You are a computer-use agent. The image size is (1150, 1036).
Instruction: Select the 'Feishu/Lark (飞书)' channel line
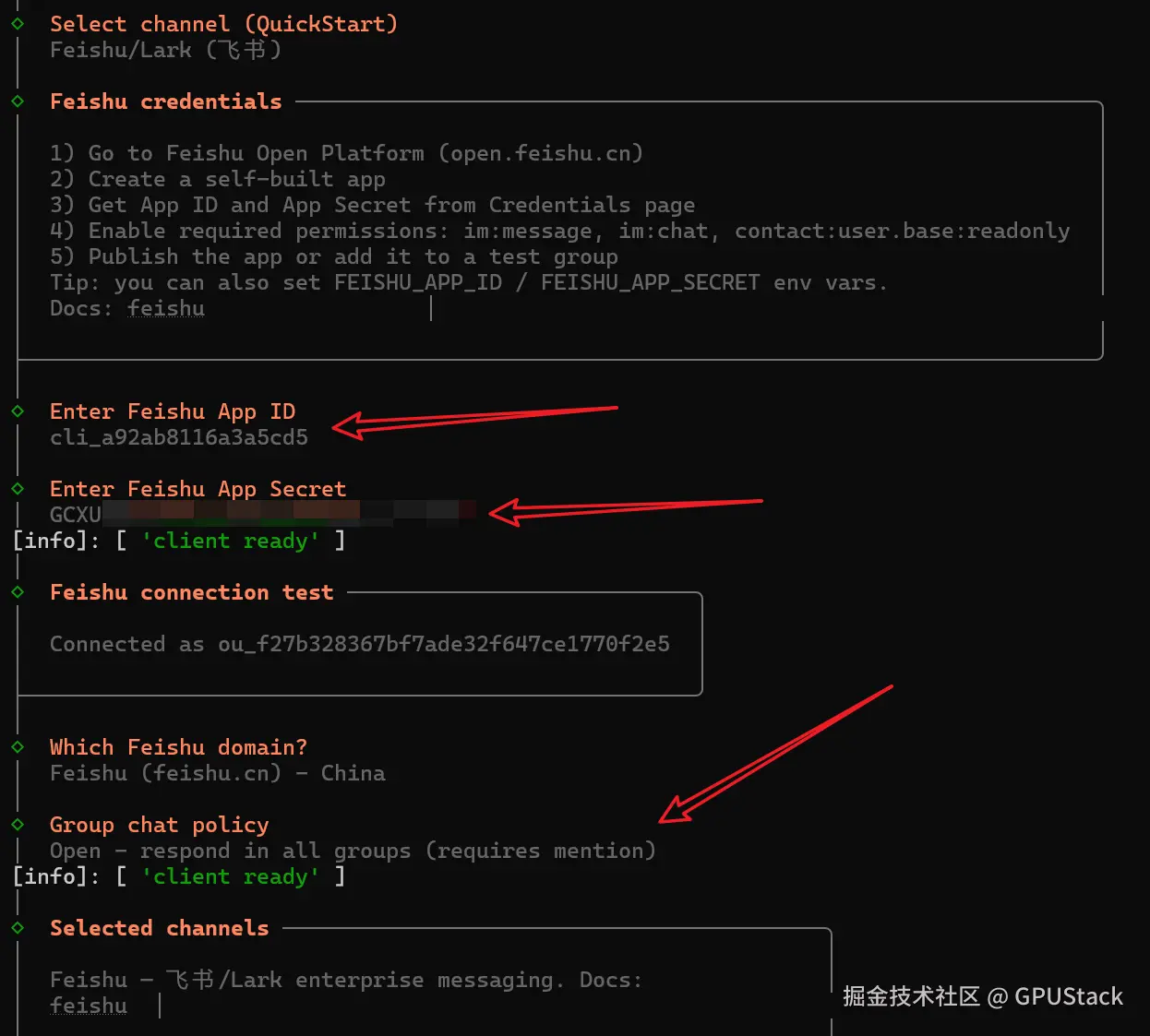coord(166,50)
